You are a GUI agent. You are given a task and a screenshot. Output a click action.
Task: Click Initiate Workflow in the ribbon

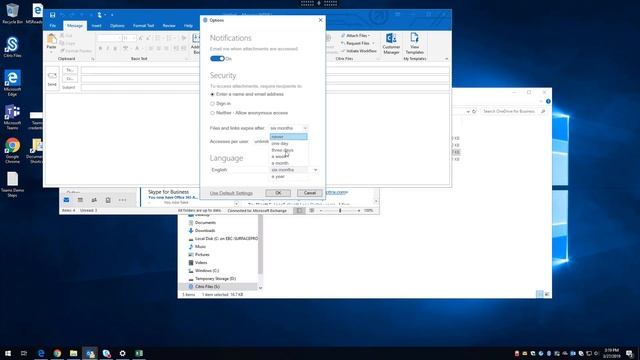tap(358, 51)
